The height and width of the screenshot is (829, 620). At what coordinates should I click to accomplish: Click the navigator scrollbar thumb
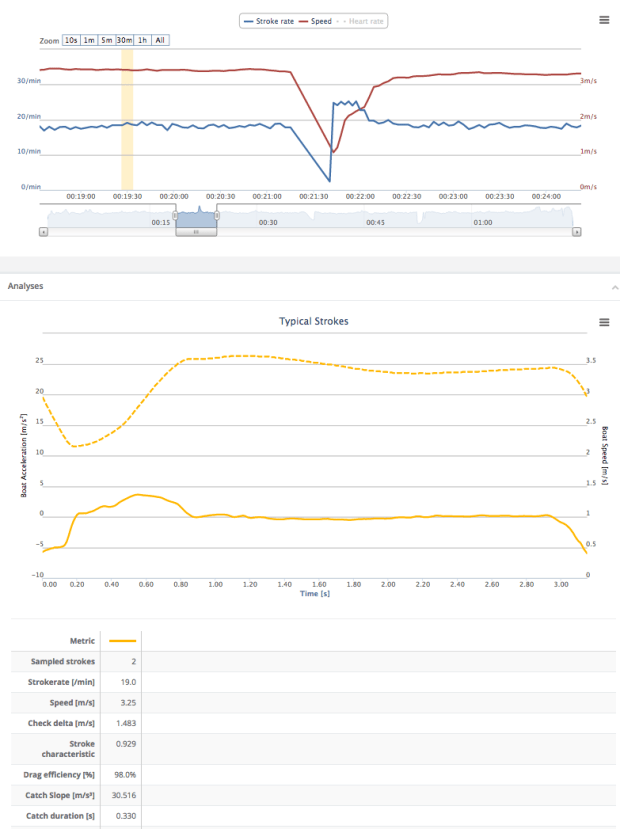pos(196,231)
